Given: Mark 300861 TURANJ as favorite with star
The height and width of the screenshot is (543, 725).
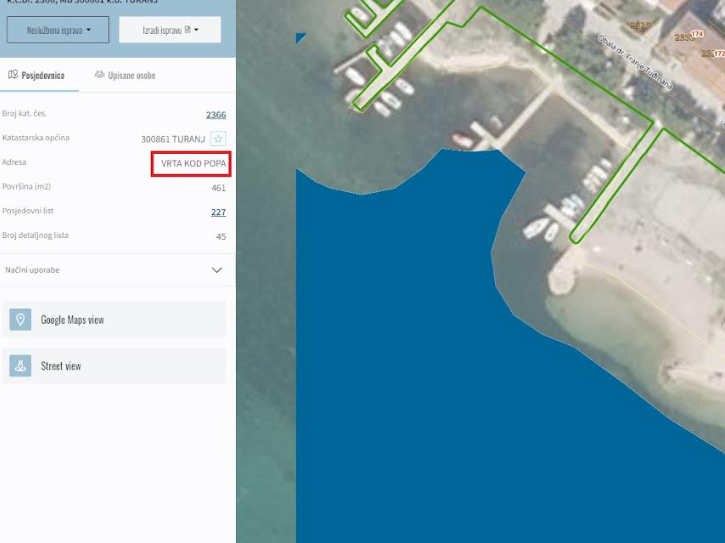Looking at the screenshot, I should tap(218, 139).
